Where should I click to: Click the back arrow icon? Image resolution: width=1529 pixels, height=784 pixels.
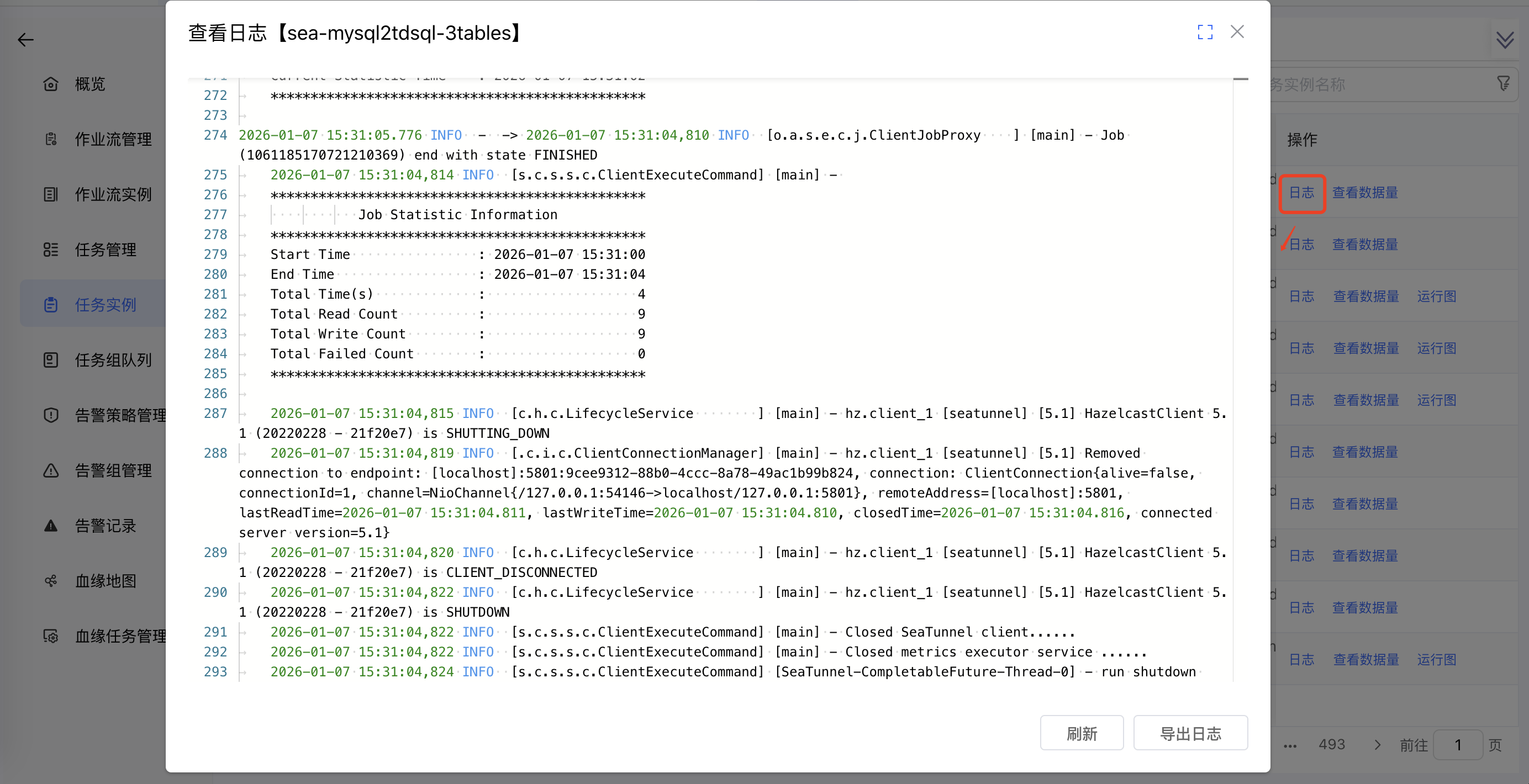coord(25,40)
